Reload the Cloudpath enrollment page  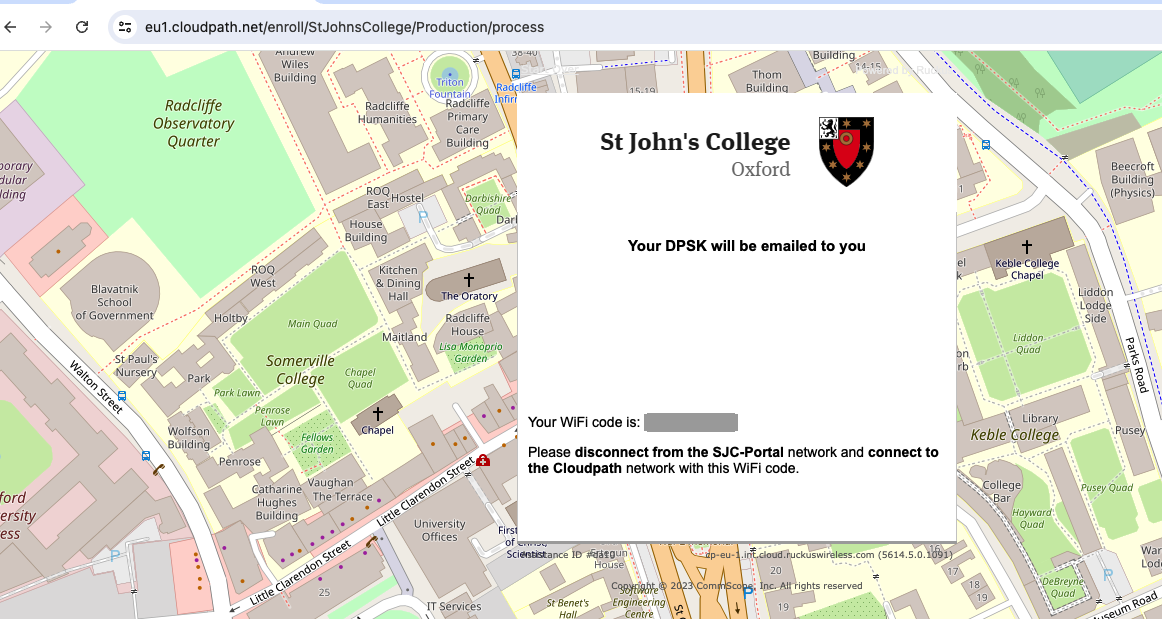82,27
